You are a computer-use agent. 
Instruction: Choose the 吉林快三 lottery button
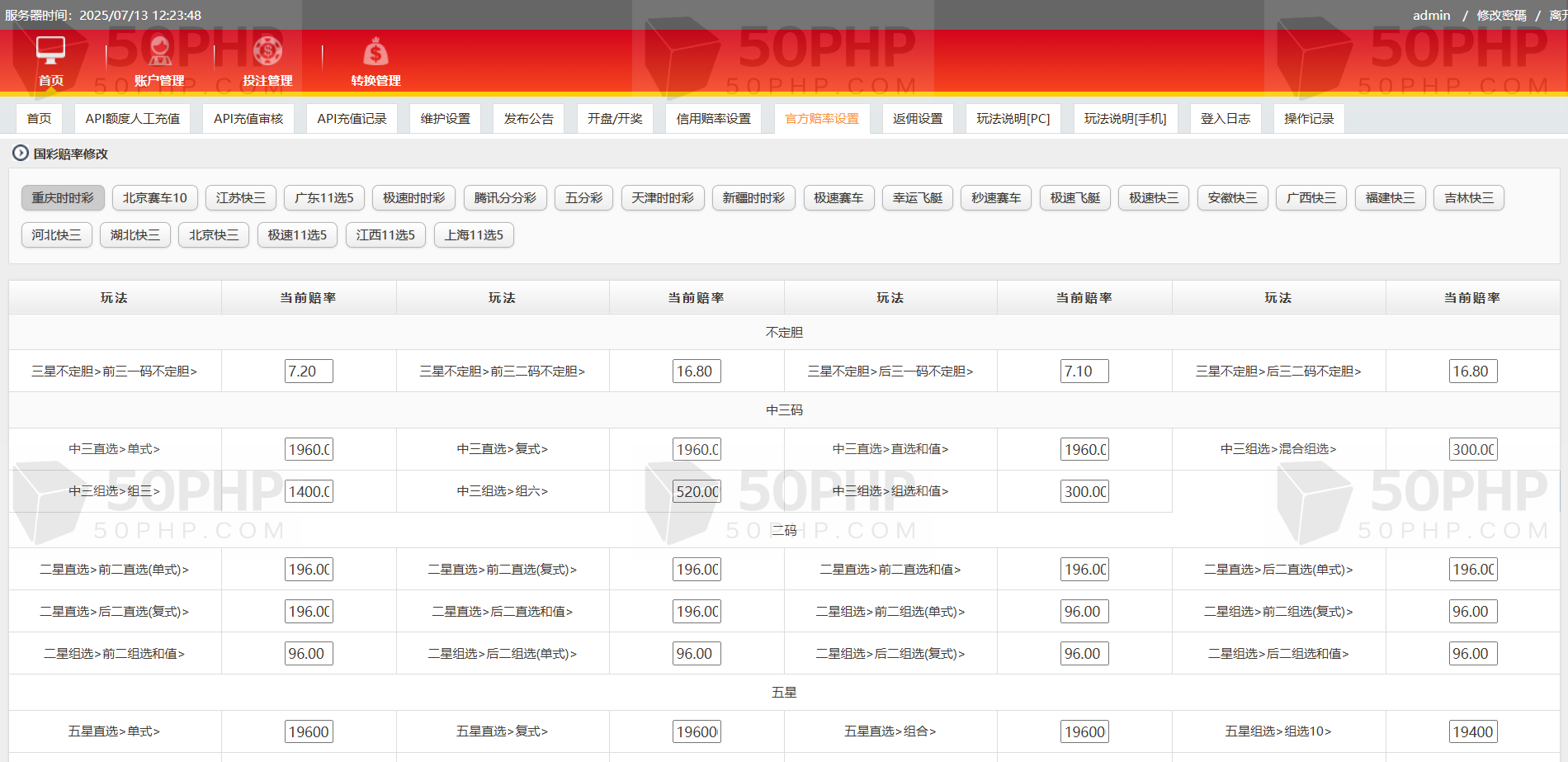click(x=1468, y=198)
